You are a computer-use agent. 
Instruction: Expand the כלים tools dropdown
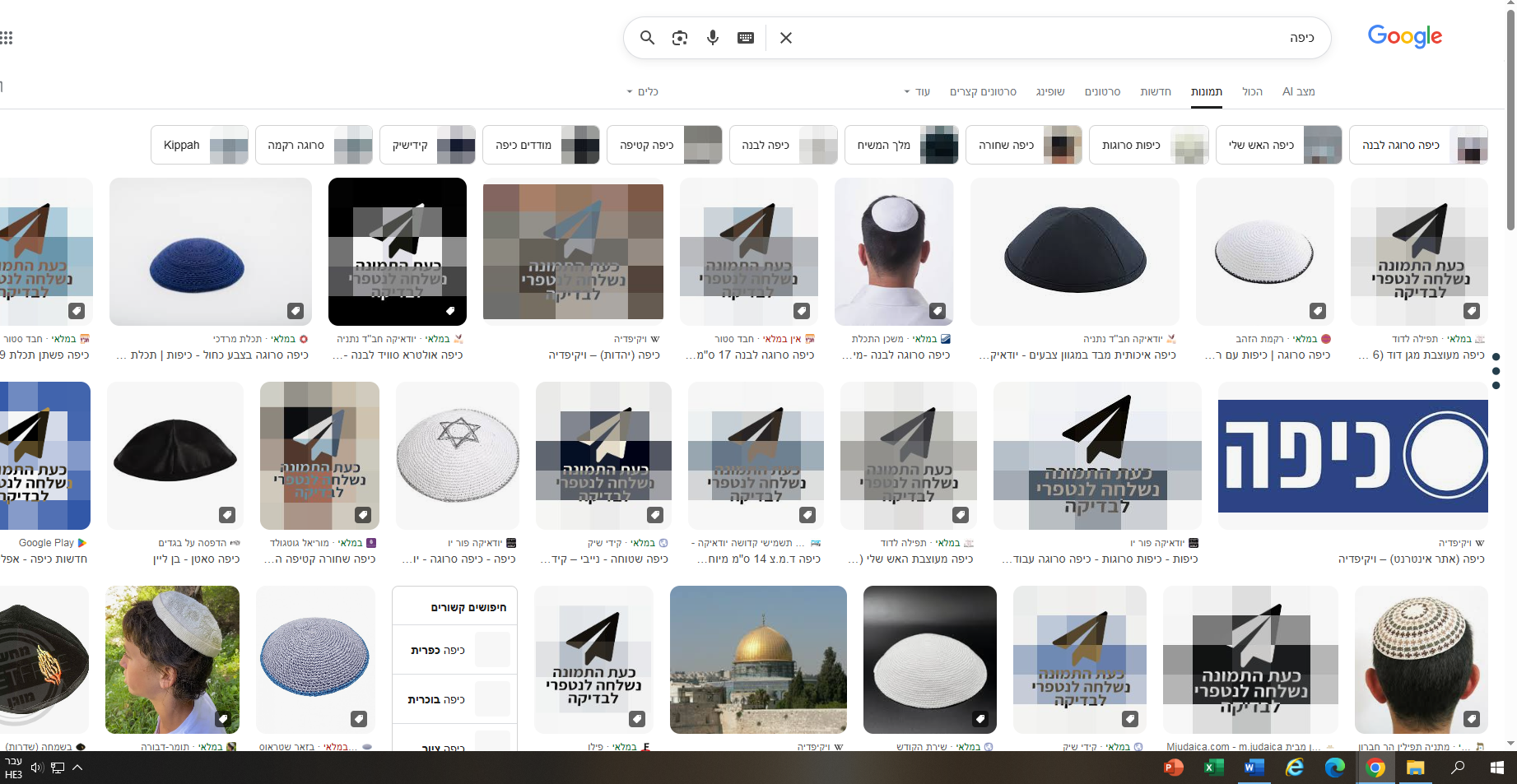(643, 91)
